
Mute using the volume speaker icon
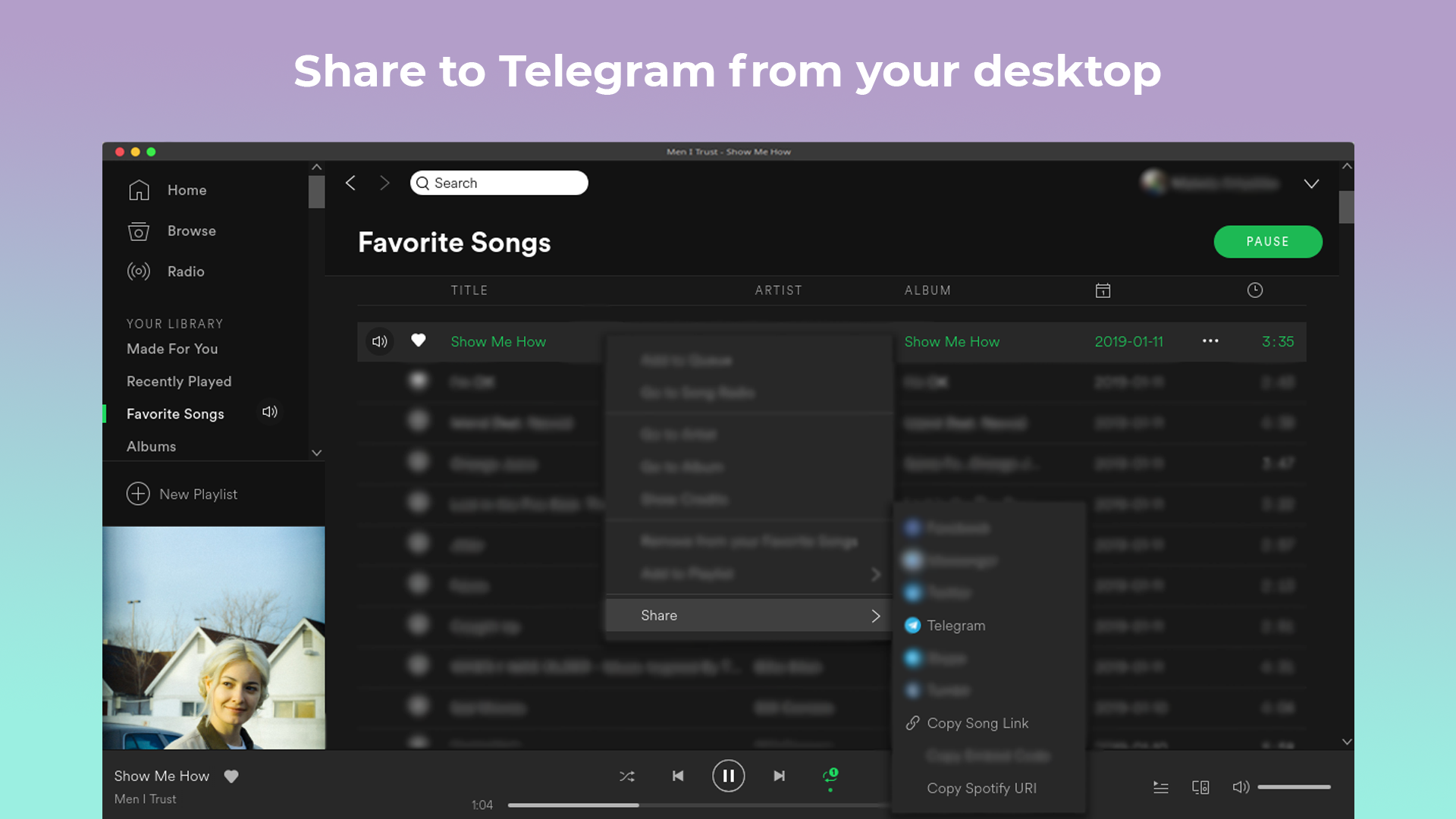pyautogui.click(x=1241, y=787)
